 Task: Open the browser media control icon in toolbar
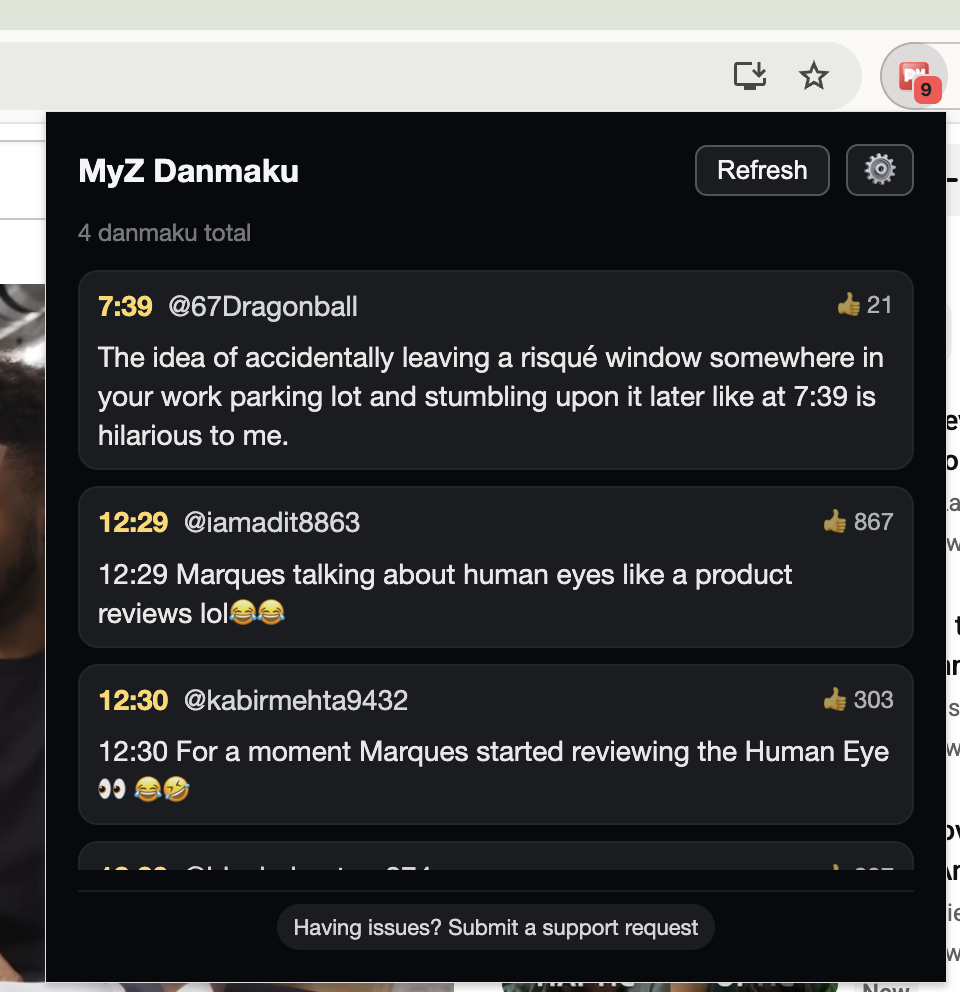point(750,75)
